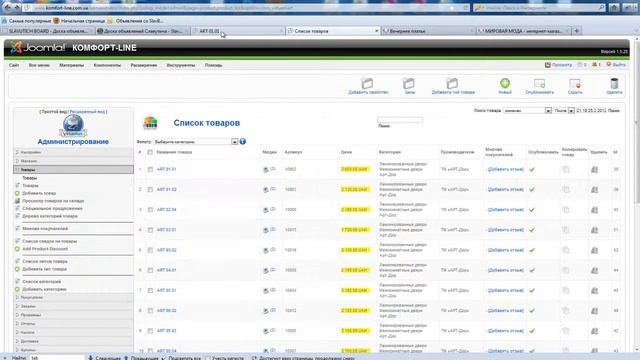
Task: Toggle published checkmark for ART 01.01
Action: 532,169
